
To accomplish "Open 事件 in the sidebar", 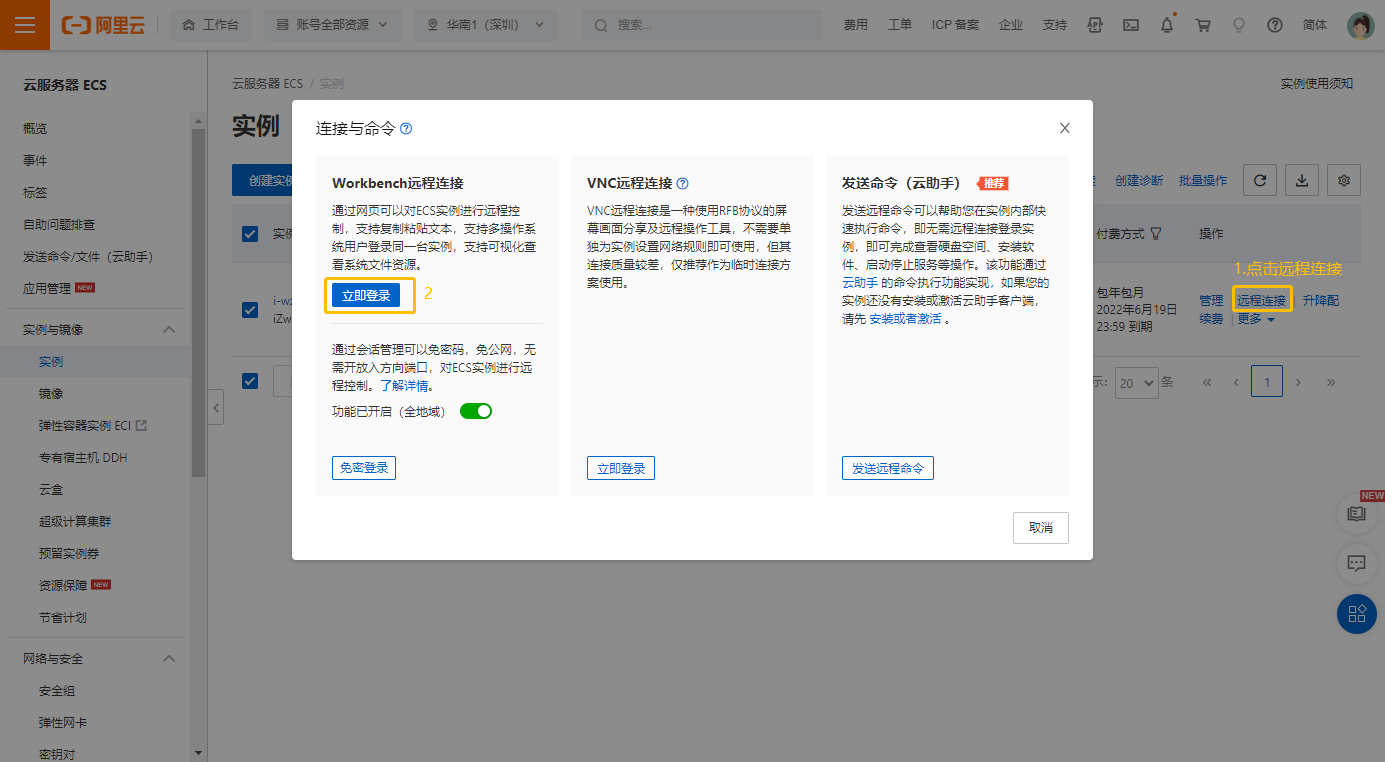I will pyautogui.click(x=35, y=160).
